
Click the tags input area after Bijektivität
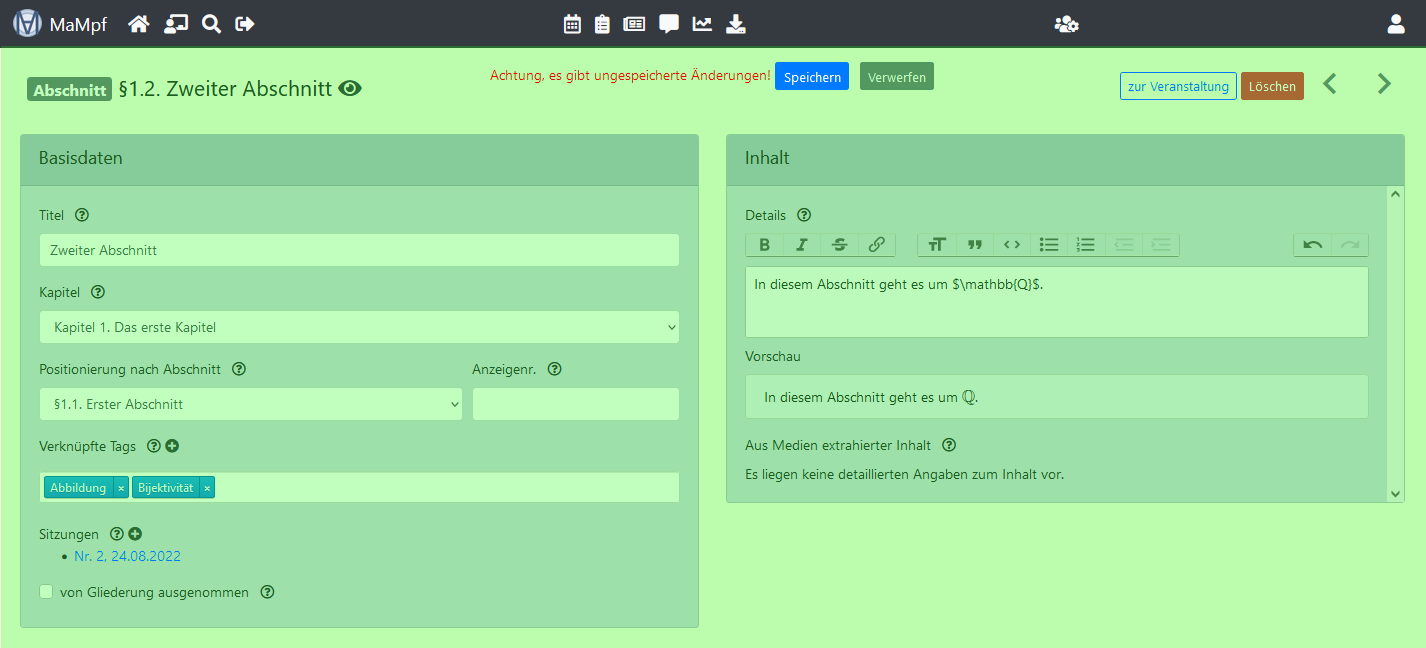(446, 488)
